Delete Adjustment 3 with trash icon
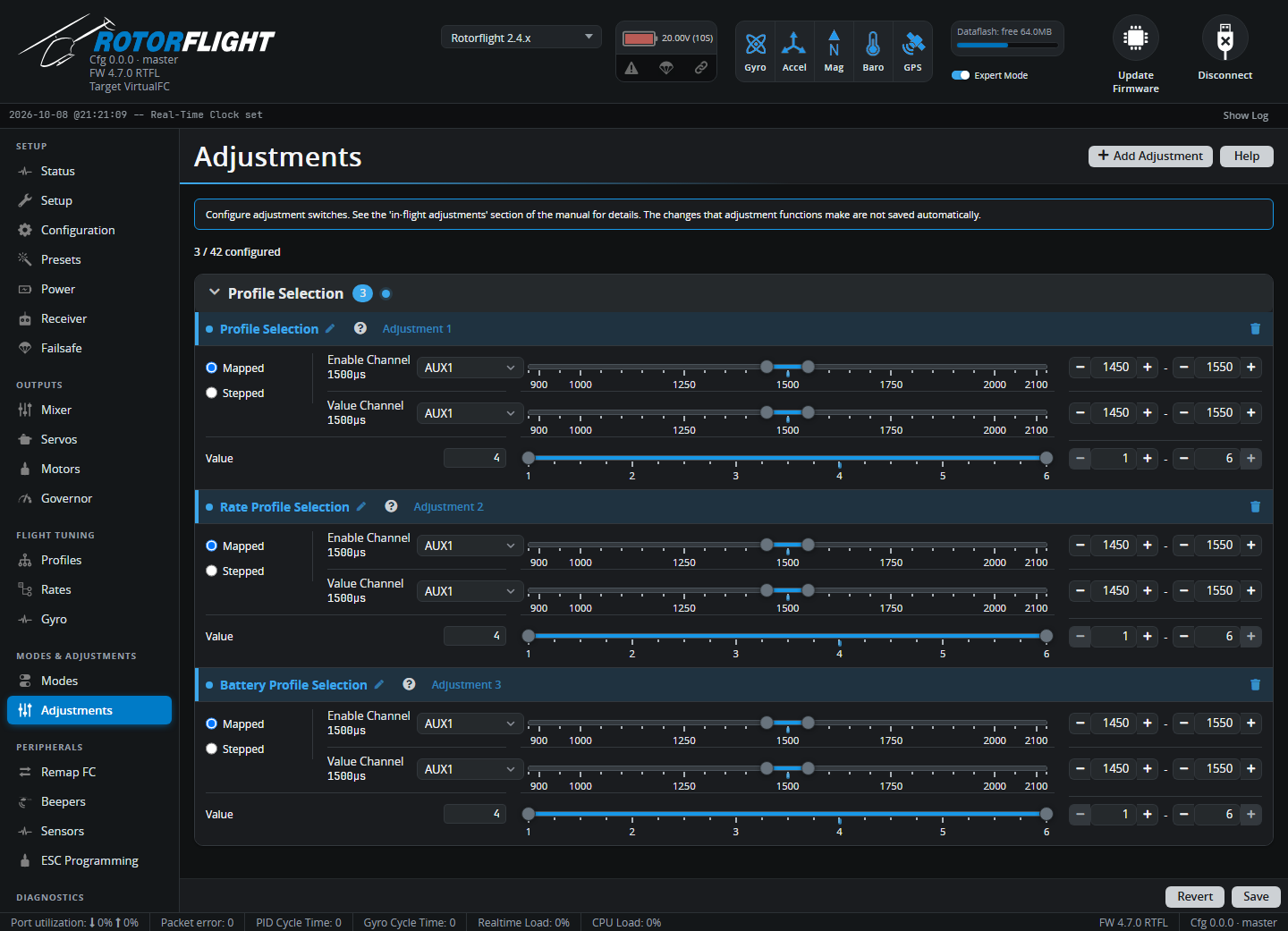 [x=1255, y=685]
